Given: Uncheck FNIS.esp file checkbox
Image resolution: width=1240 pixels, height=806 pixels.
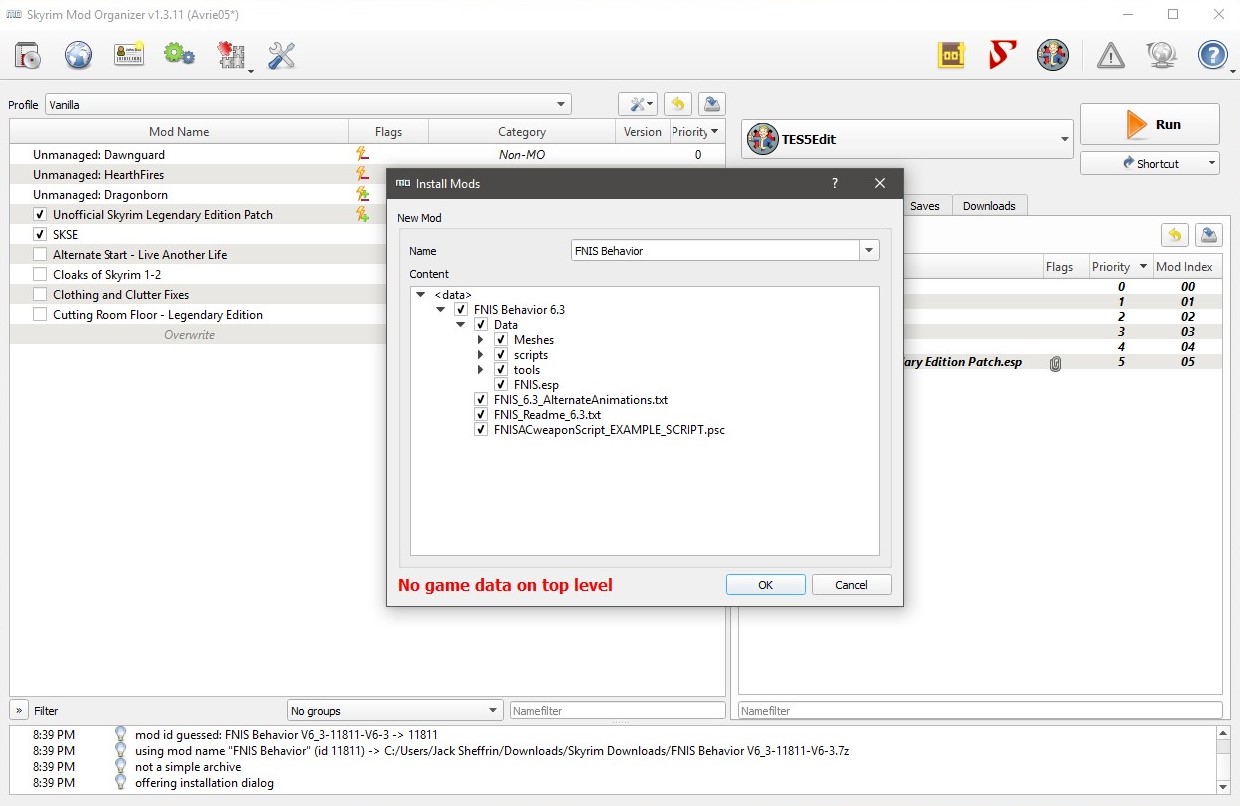Looking at the screenshot, I should pyautogui.click(x=501, y=385).
